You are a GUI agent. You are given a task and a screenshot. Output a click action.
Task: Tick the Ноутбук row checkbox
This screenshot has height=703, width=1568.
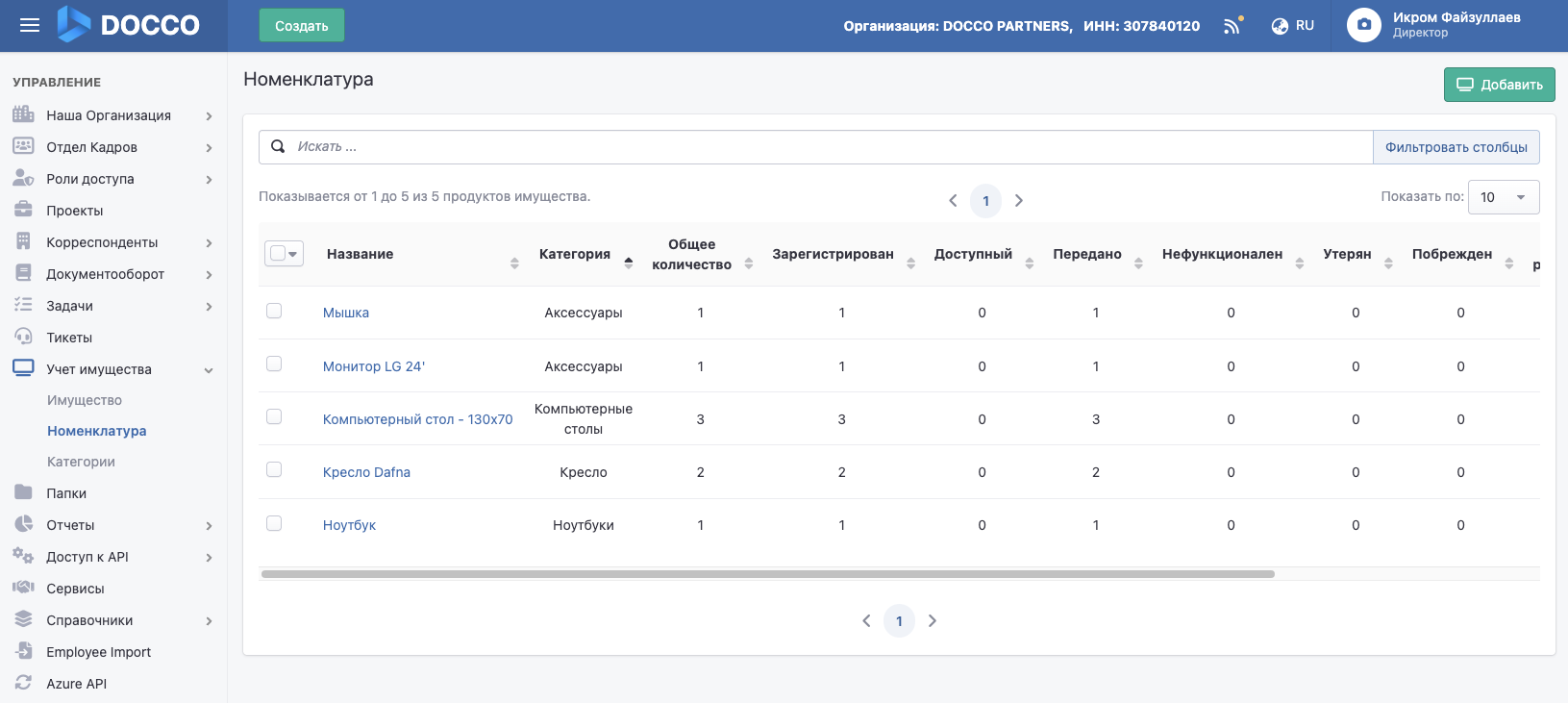point(274,523)
